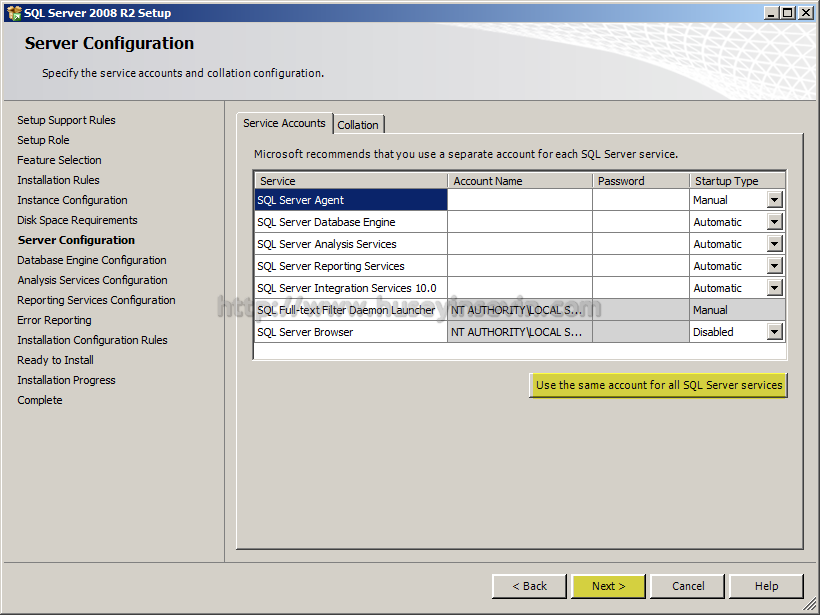The width and height of the screenshot is (820, 615).
Task: Click Password field for Reporting Services
Action: (x=641, y=266)
